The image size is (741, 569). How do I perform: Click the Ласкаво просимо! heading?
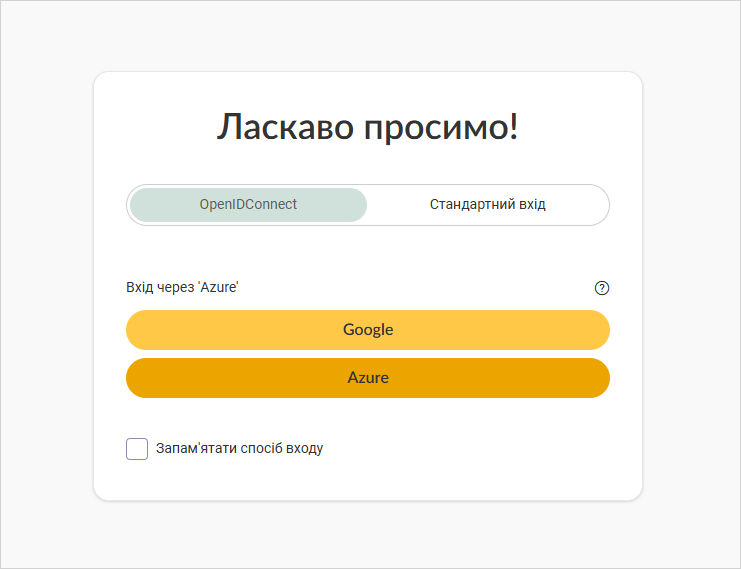[368, 127]
